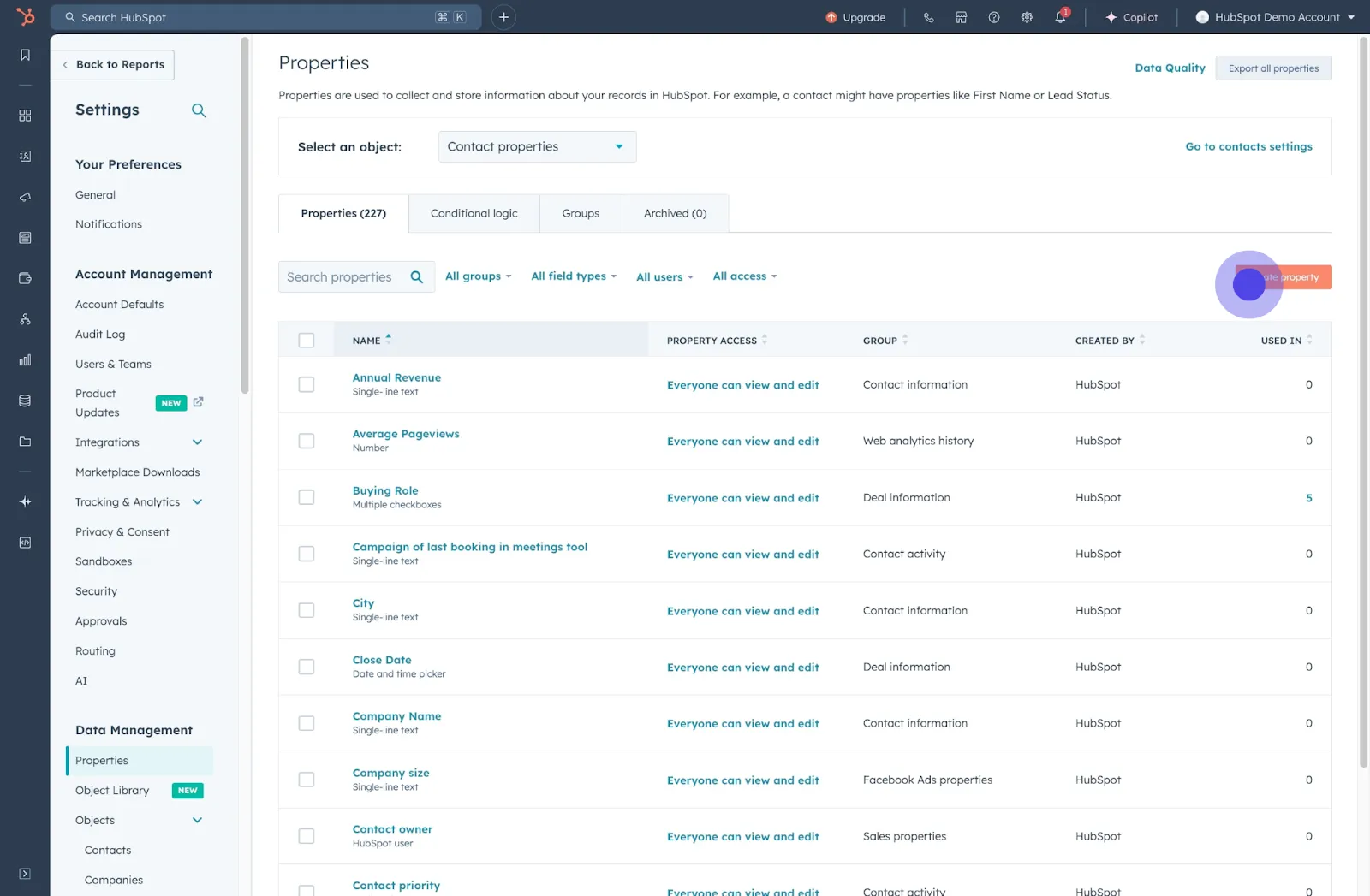This screenshot has height=896, width=1370.
Task: Check the Close Date row checkbox
Action: click(x=307, y=667)
